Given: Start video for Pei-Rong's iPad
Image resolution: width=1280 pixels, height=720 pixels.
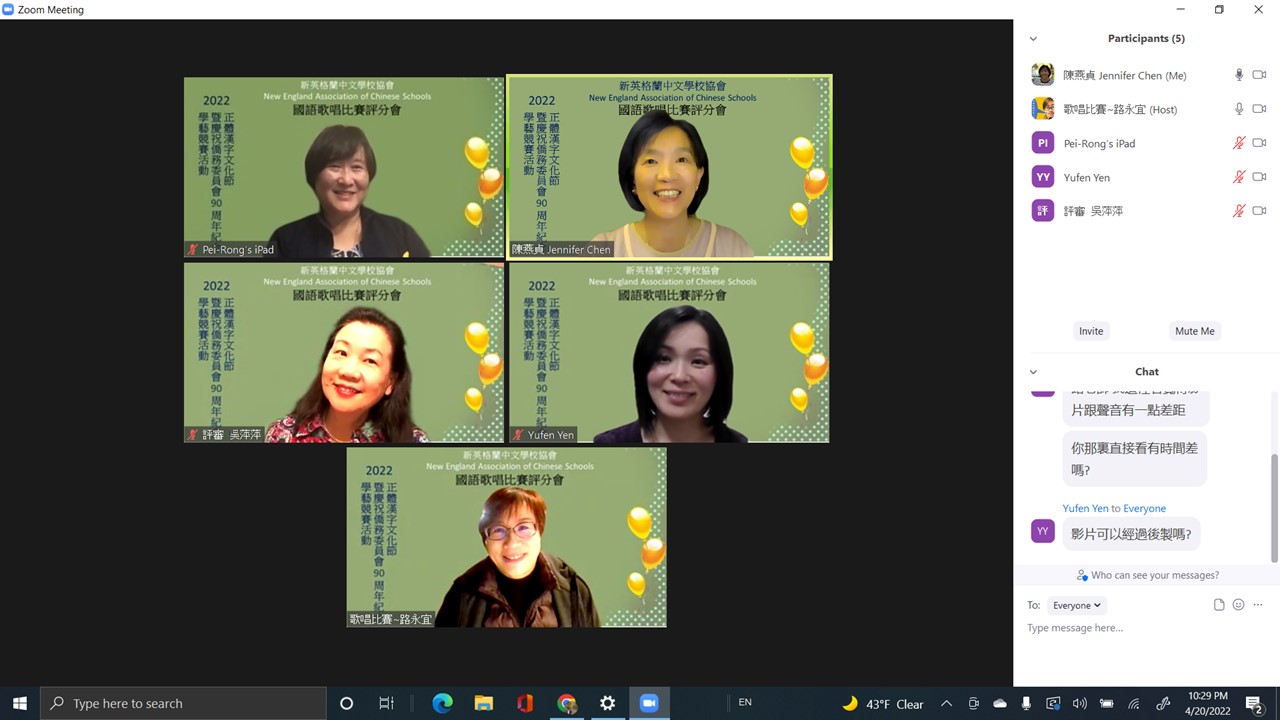Looking at the screenshot, I should (x=1258, y=142).
